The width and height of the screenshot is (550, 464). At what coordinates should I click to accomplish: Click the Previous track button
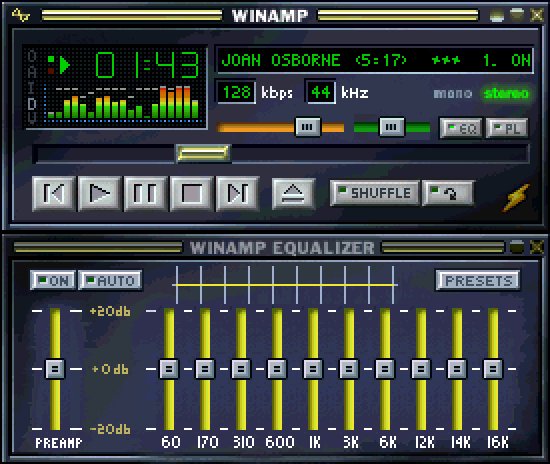(x=54, y=194)
